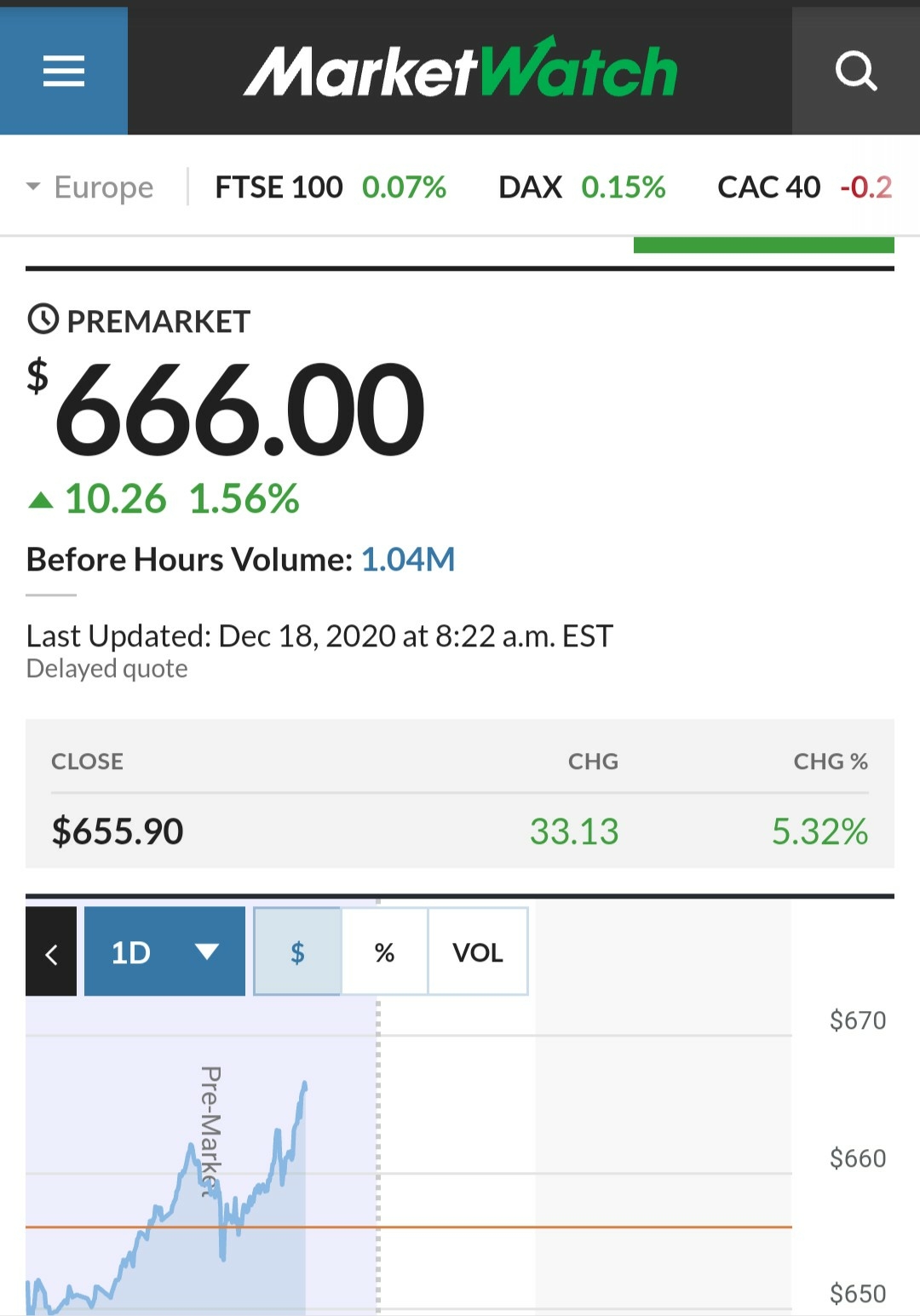This screenshot has height=1316, width=920.
Task: Click the premarket price 666.00
Action: pyautogui.click(x=239, y=409)
